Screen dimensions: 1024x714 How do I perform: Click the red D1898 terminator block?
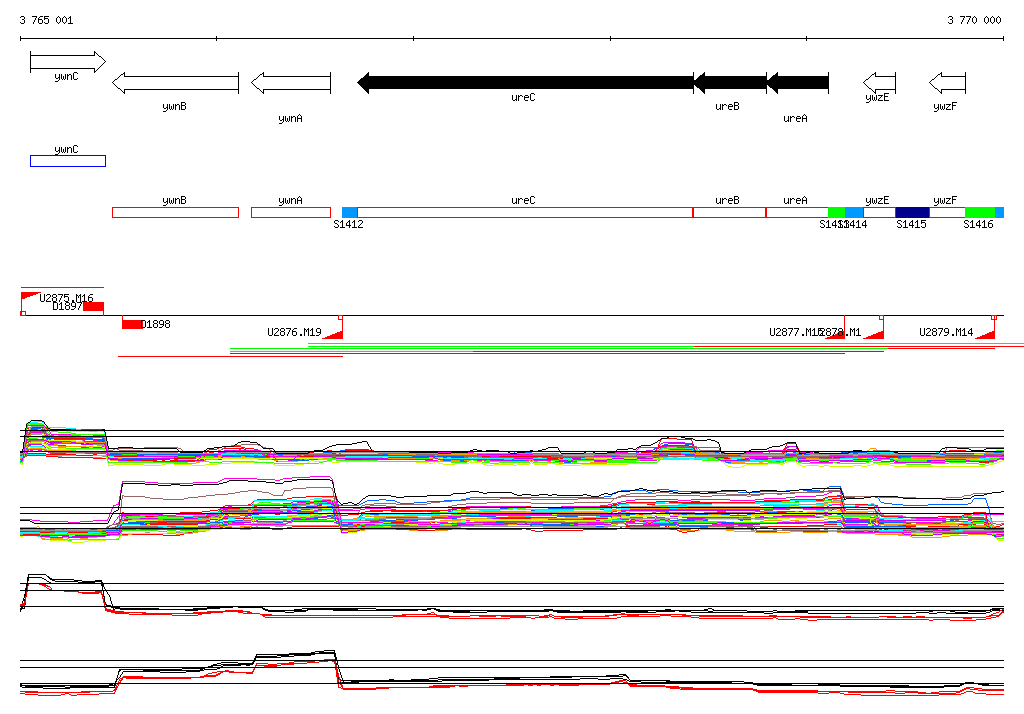[133, 324]
